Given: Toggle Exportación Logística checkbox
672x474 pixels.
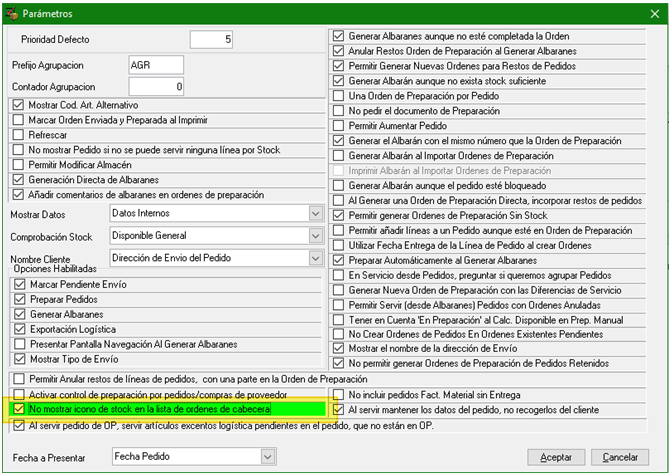Looking at the screenshot, I should 20,330.
